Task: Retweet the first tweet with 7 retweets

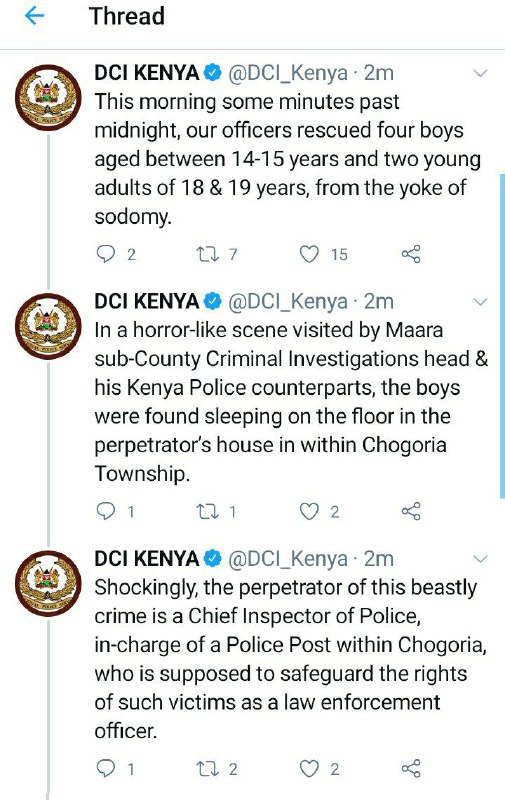Action: [208, 254]
